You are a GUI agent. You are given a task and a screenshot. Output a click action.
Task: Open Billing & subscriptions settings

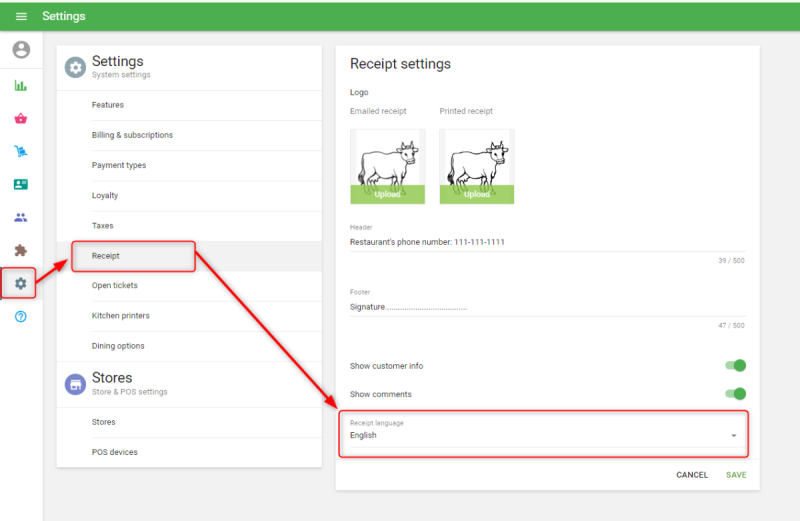coord(132,135)
